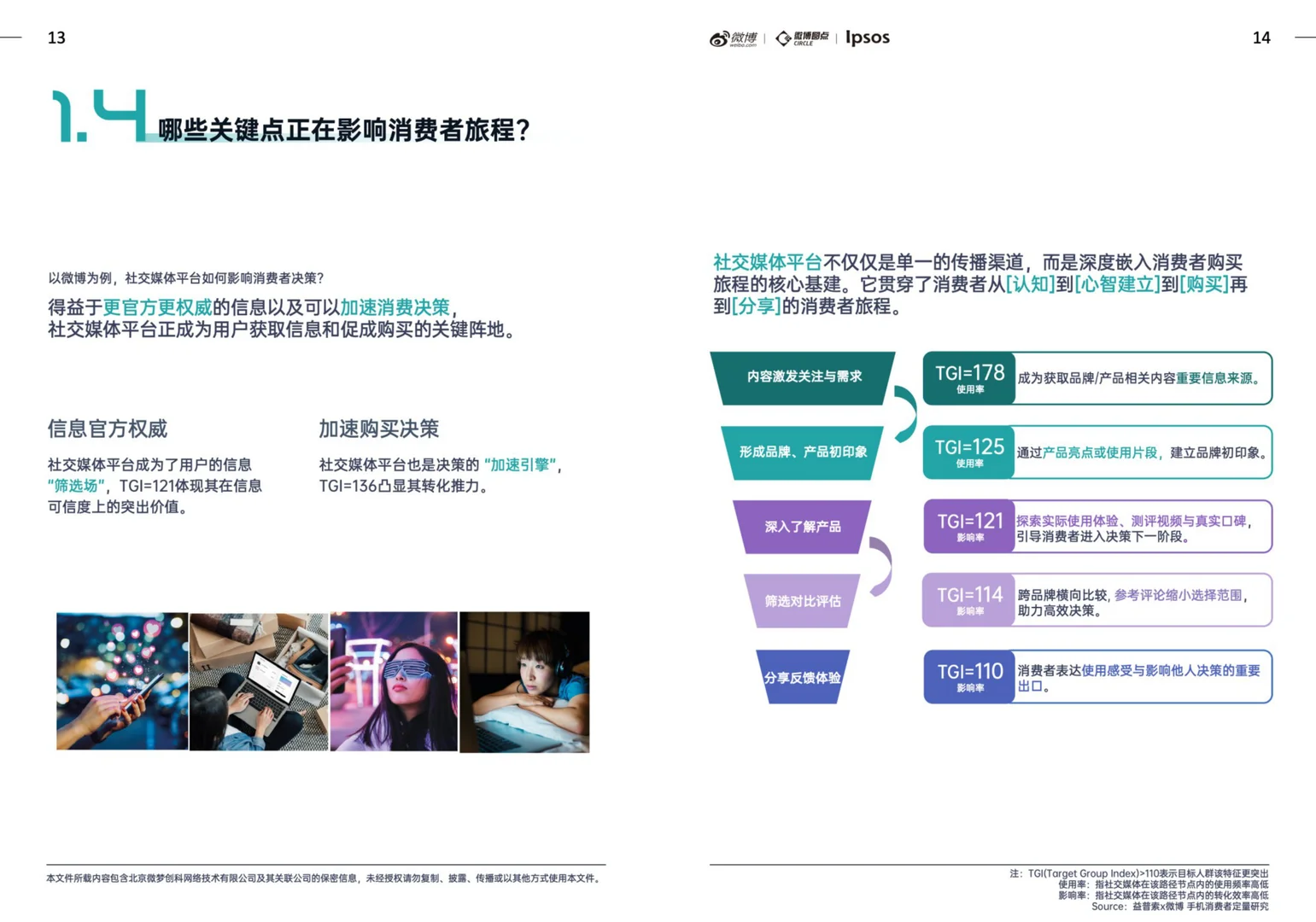Click the bracketed term [购买]
Viewport: 1316px width, 922px height.
click(1204, 284)
